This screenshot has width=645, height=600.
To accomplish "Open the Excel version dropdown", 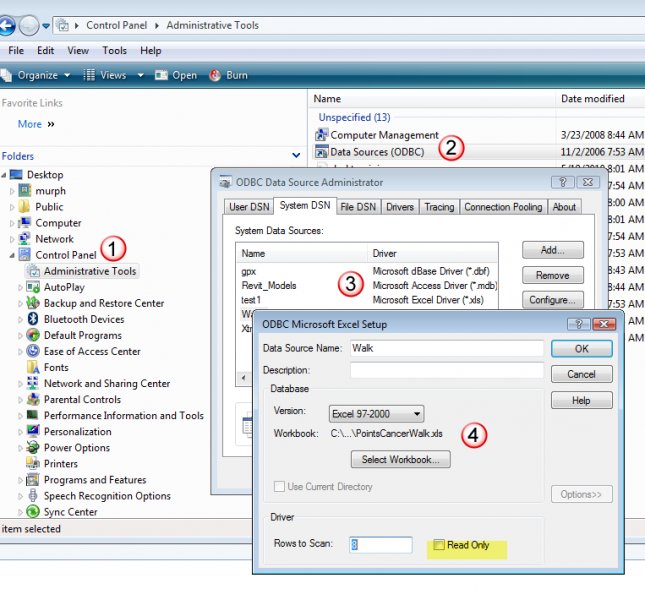I will click(376, 414).
